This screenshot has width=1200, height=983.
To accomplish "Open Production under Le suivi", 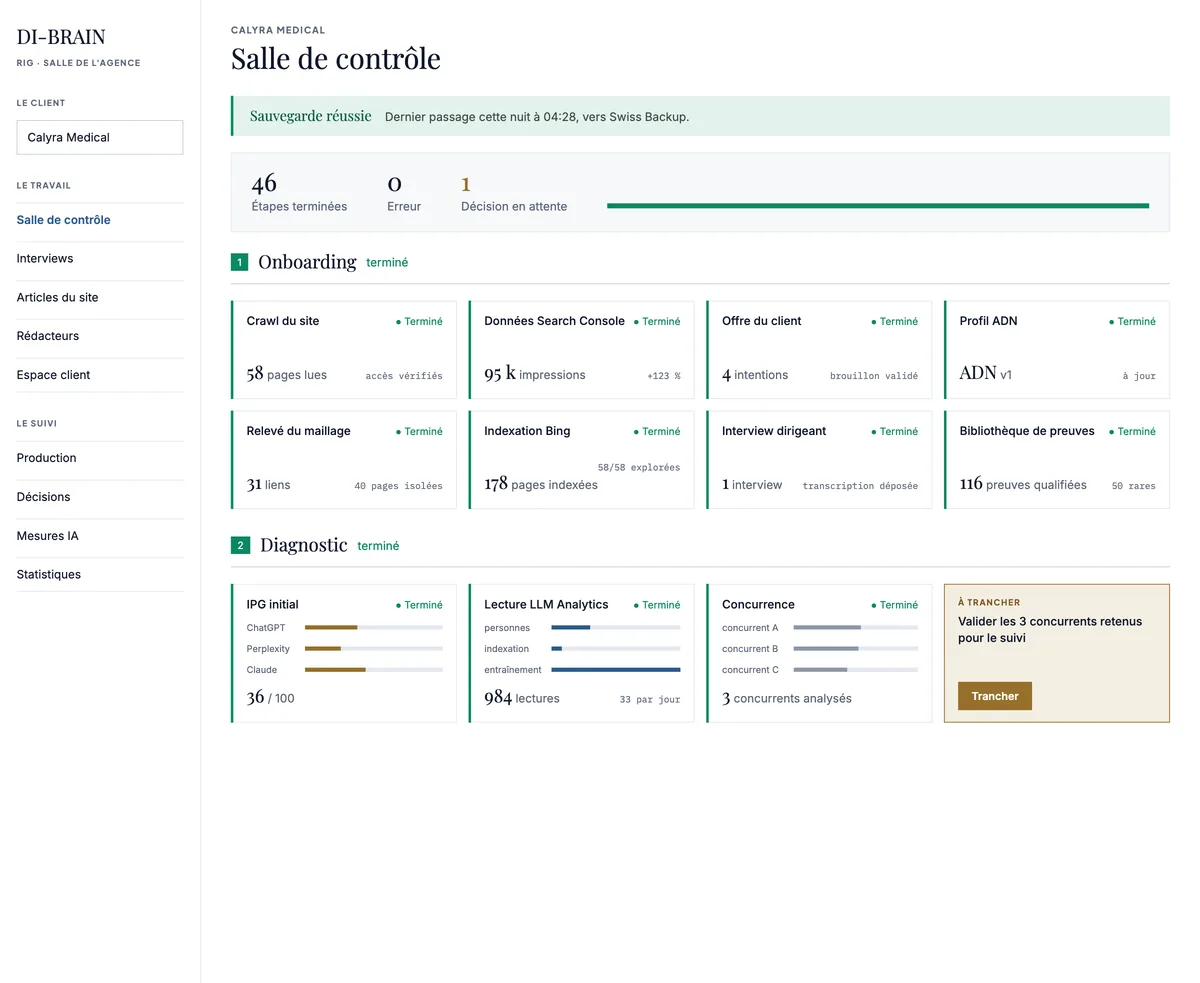I will pos(100,458).
